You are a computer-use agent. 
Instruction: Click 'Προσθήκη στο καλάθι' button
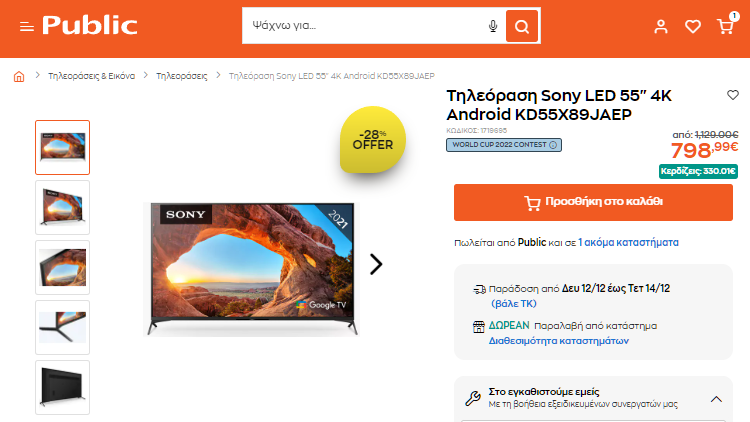[x=593, y=202]
